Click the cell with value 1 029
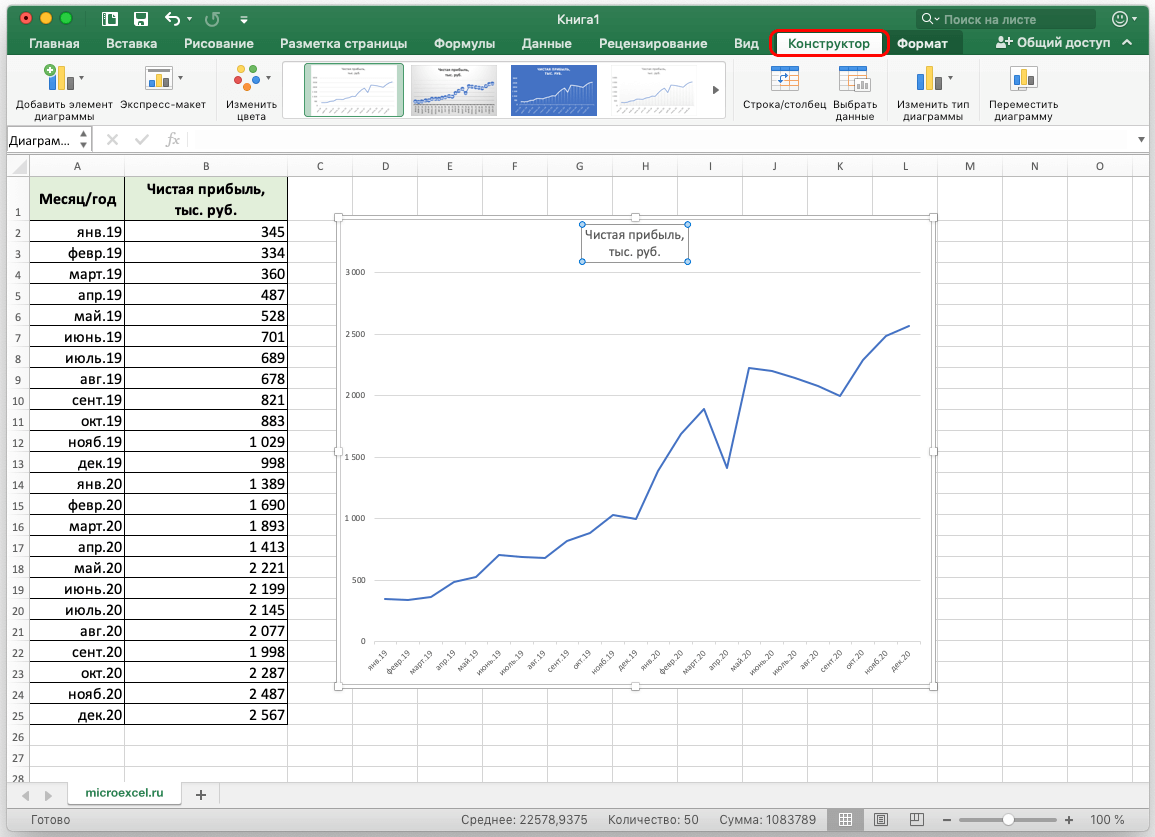Image resolution: width=1155 pixels, height=837 pixels. point(206,442)
